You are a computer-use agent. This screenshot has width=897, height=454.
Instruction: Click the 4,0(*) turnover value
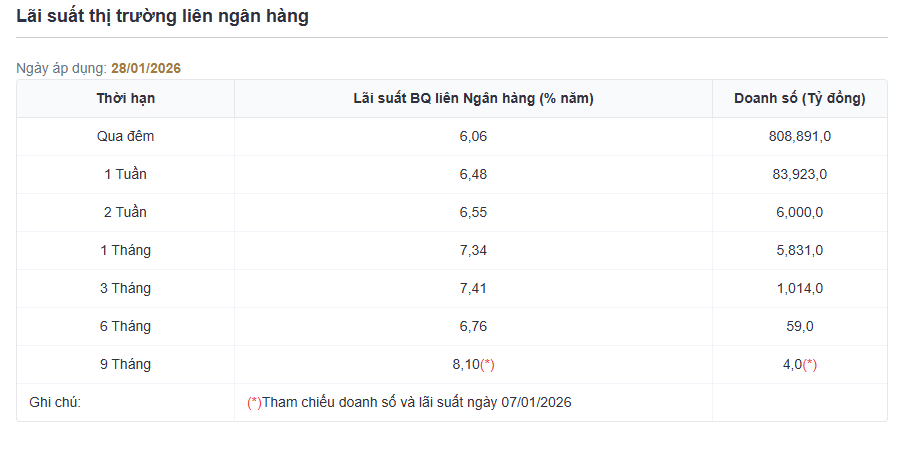(x=799, y=364)
